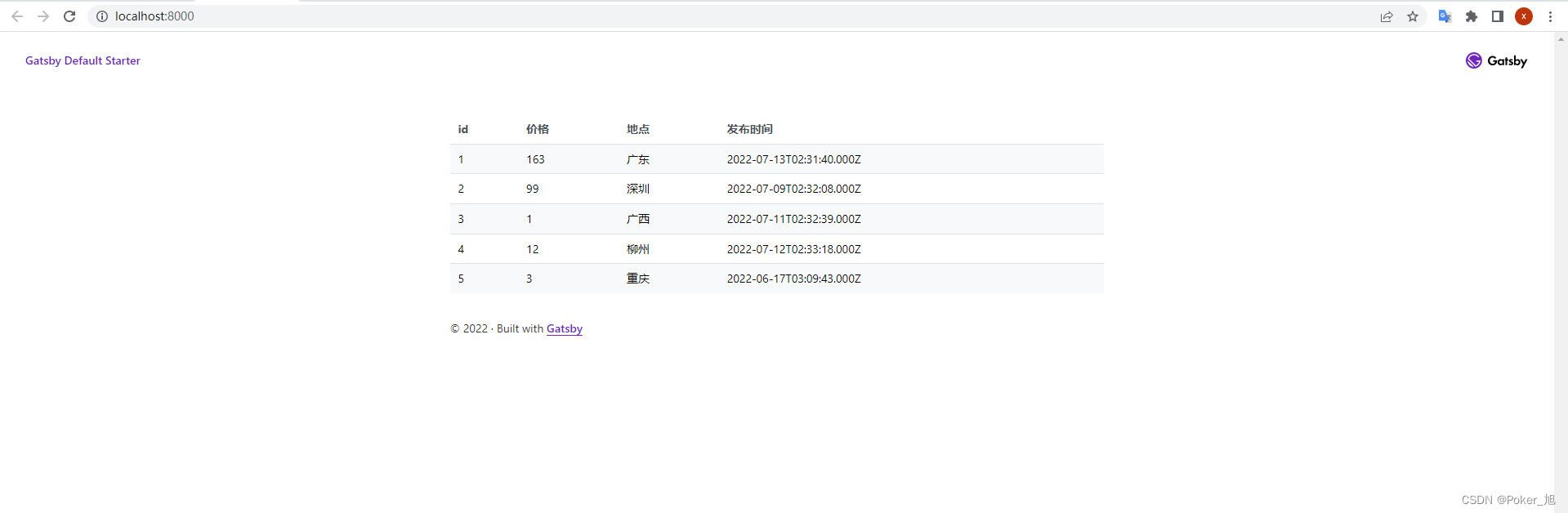The image size is (1568, 513).
Task: Select the location cell 广东
Action: click(638, 159)
